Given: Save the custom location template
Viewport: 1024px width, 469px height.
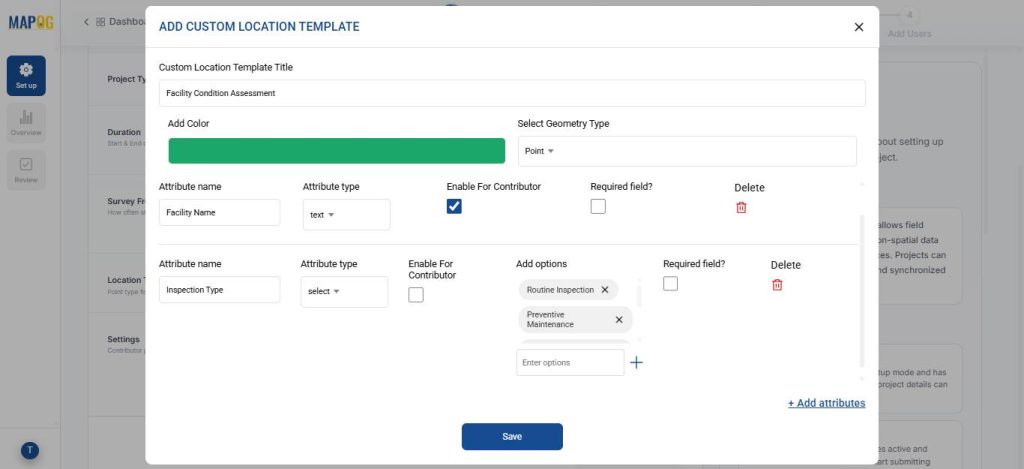Looking at the screenshot, I should tap(512, 436).
